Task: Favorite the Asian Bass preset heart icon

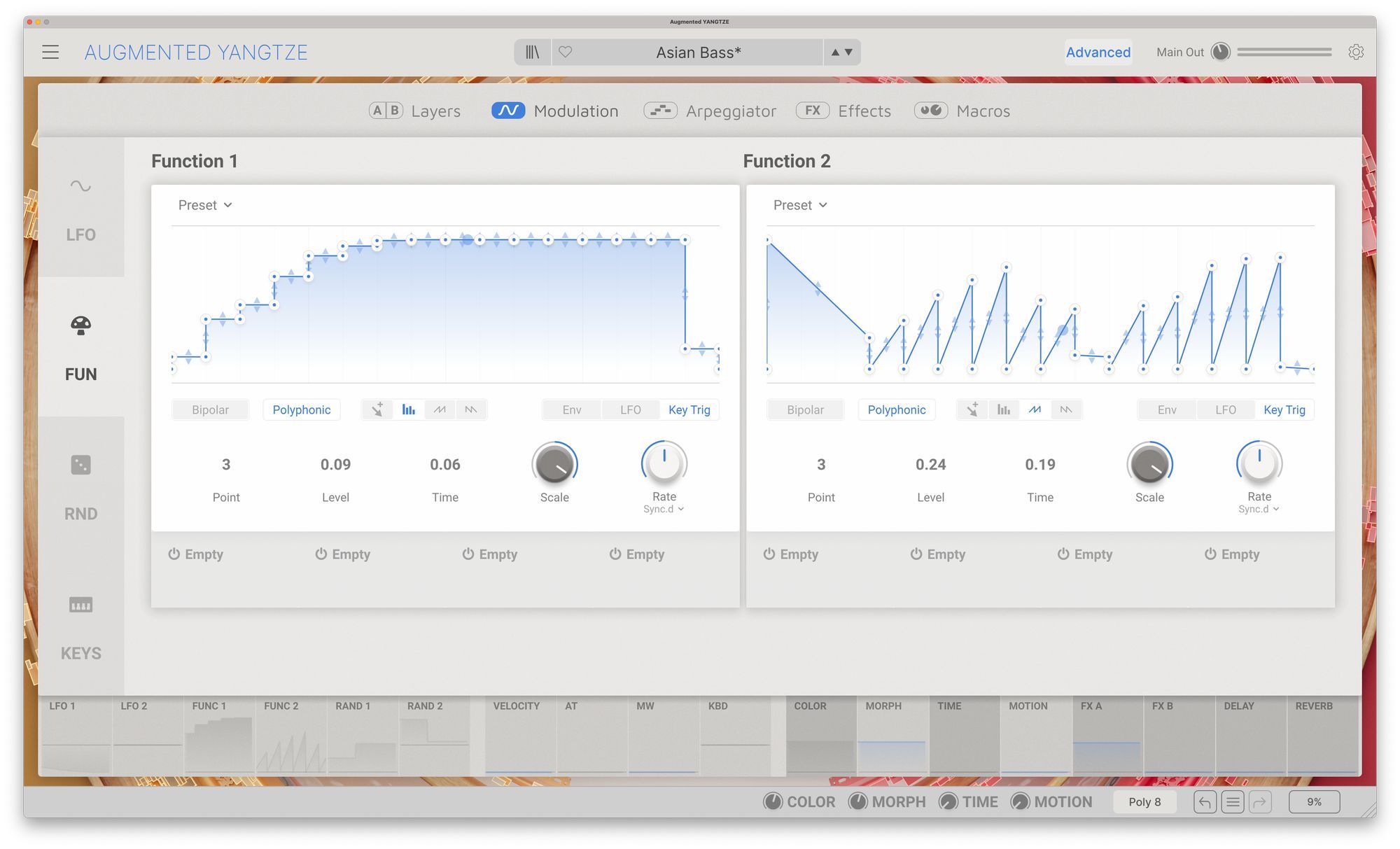Action: click(x=566, y=52)
